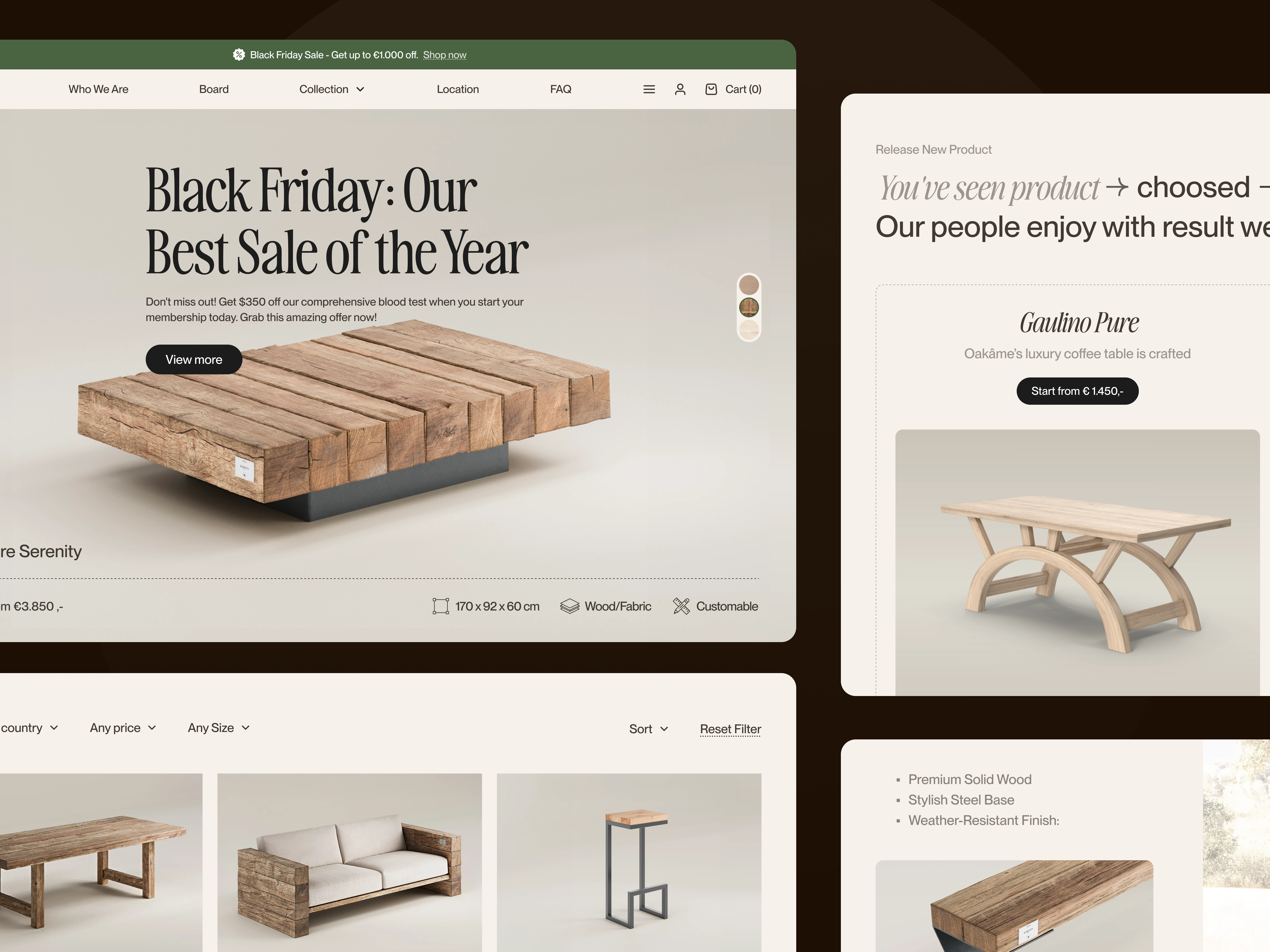Open the Any price filter dropdown

click(123, 728)
